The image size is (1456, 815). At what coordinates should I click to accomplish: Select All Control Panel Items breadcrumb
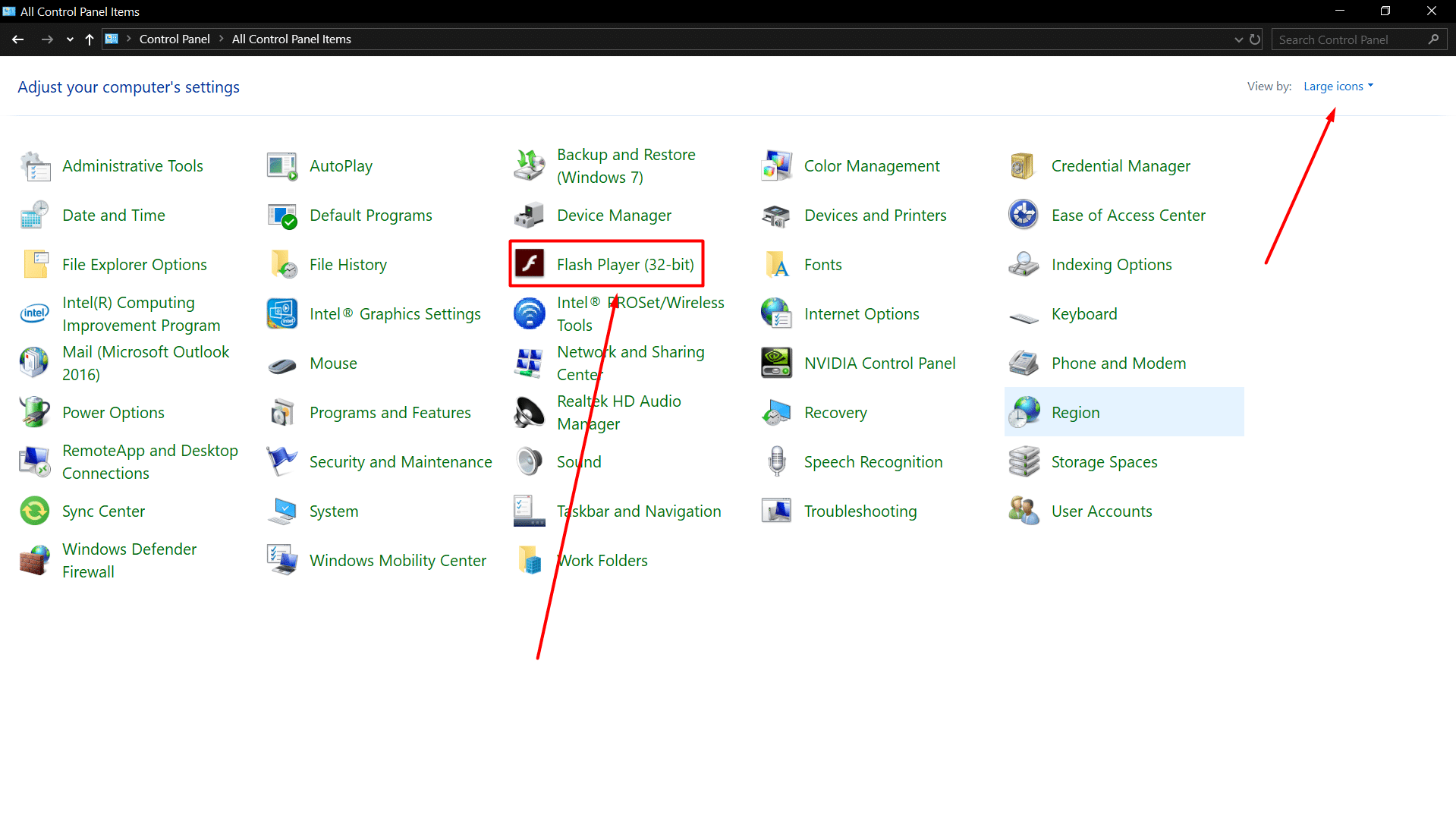[291, 39]
